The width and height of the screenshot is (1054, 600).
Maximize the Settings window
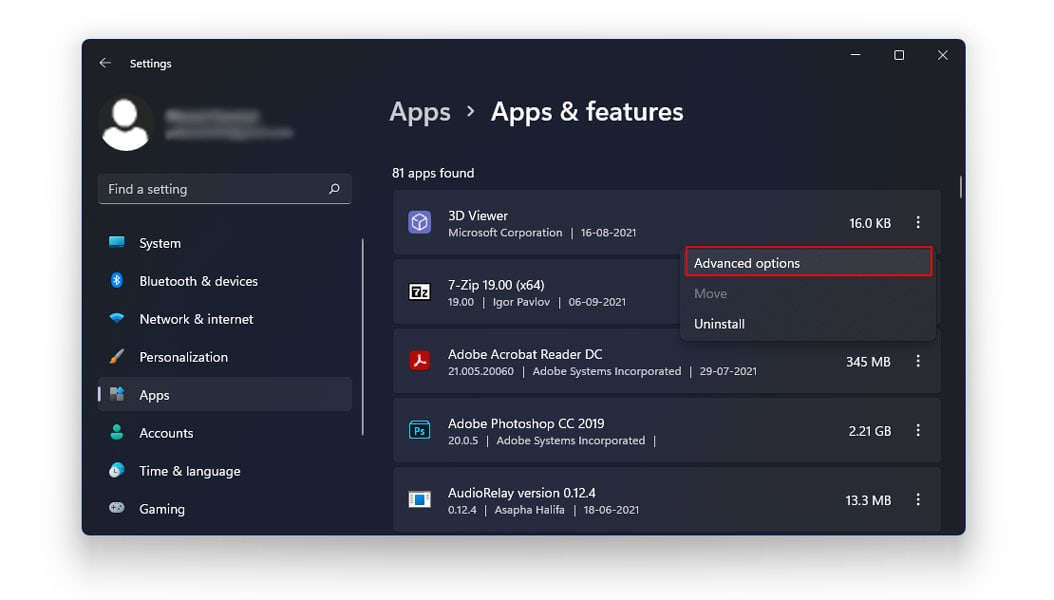[x=899, y=55]
